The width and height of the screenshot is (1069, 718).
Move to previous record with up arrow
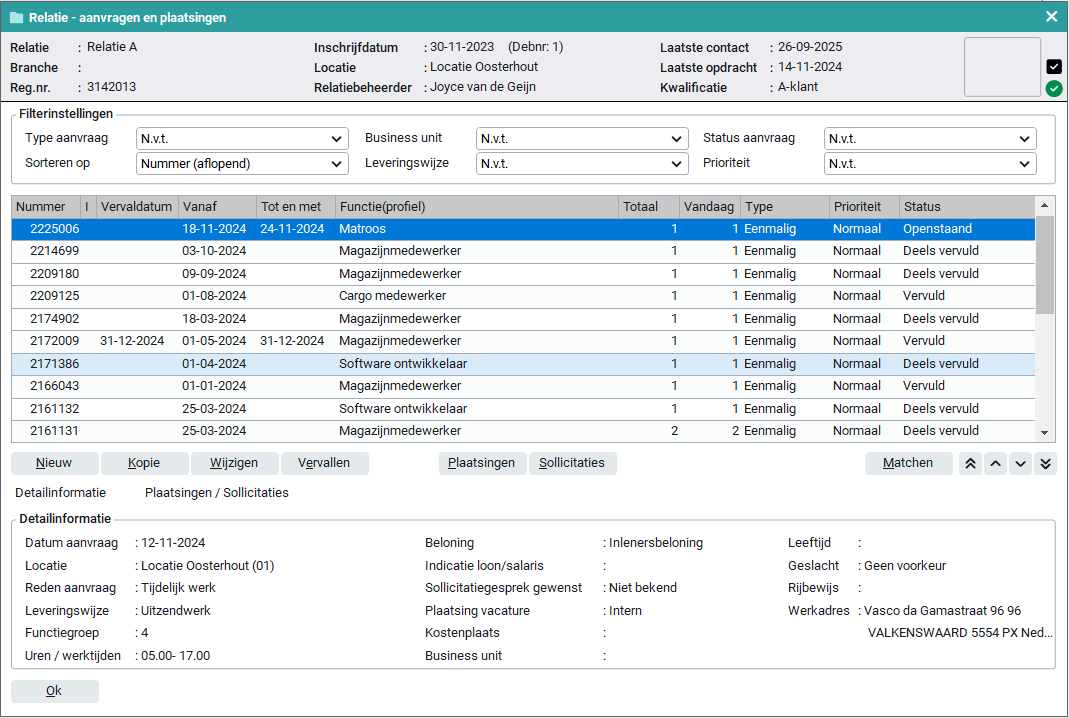coord(995,463)
